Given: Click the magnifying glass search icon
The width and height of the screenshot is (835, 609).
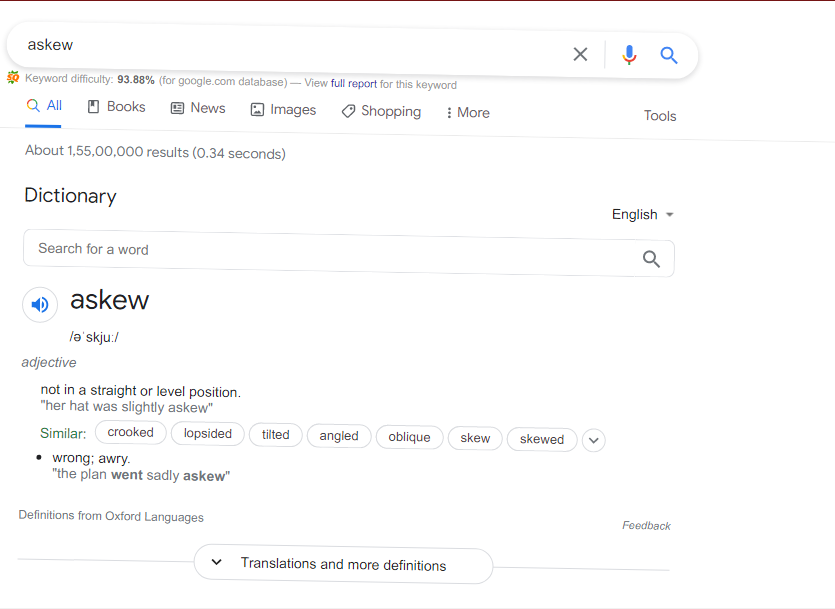Looking at the screenshot, I should point(669,55).
